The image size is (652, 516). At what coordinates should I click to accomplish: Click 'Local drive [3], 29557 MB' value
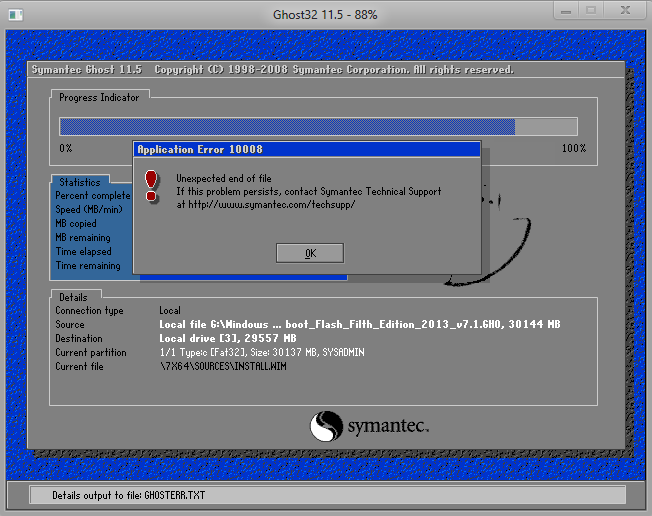click(x=228, y=338)
